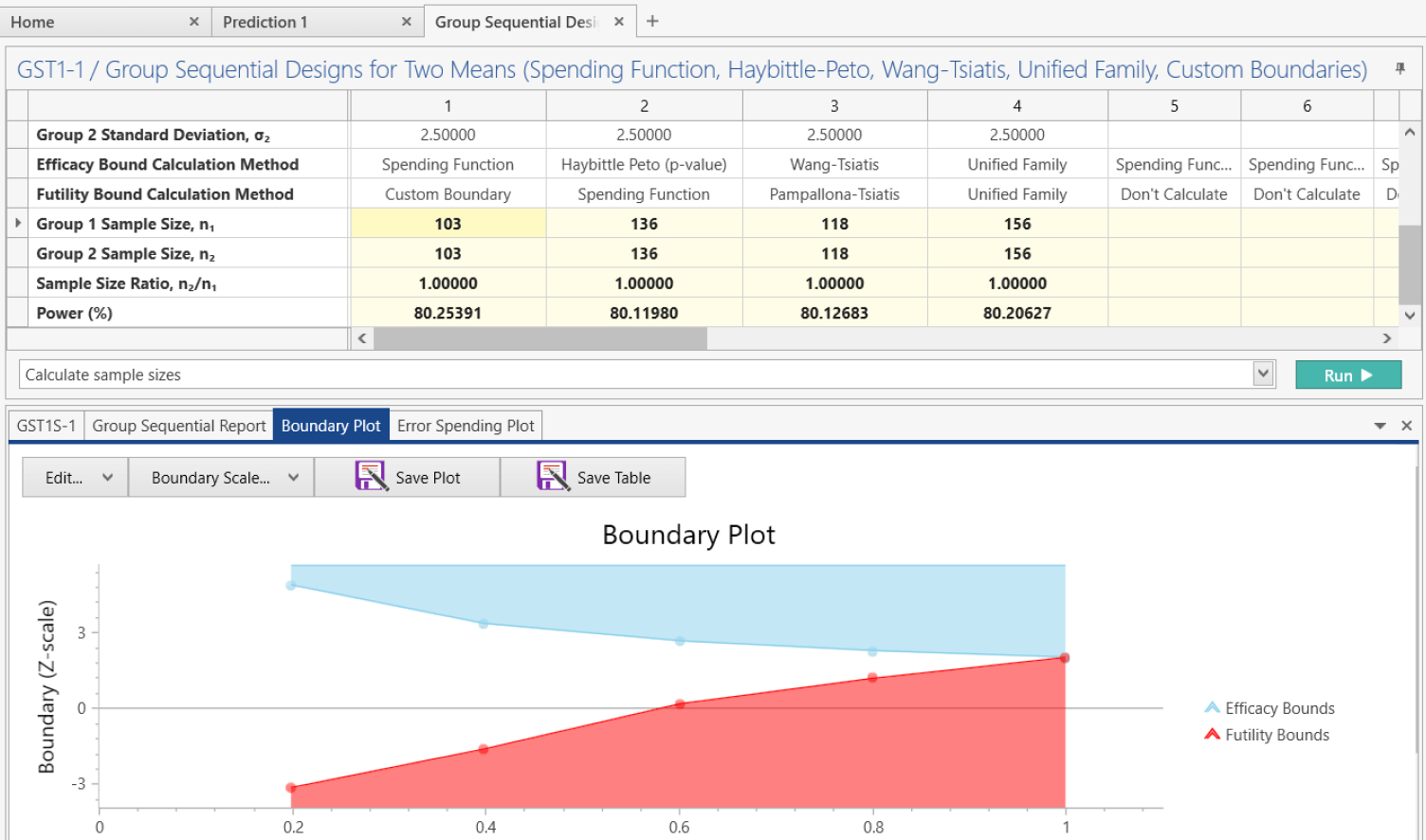Open the Boundary Scale dropdown

click(220, 477)
